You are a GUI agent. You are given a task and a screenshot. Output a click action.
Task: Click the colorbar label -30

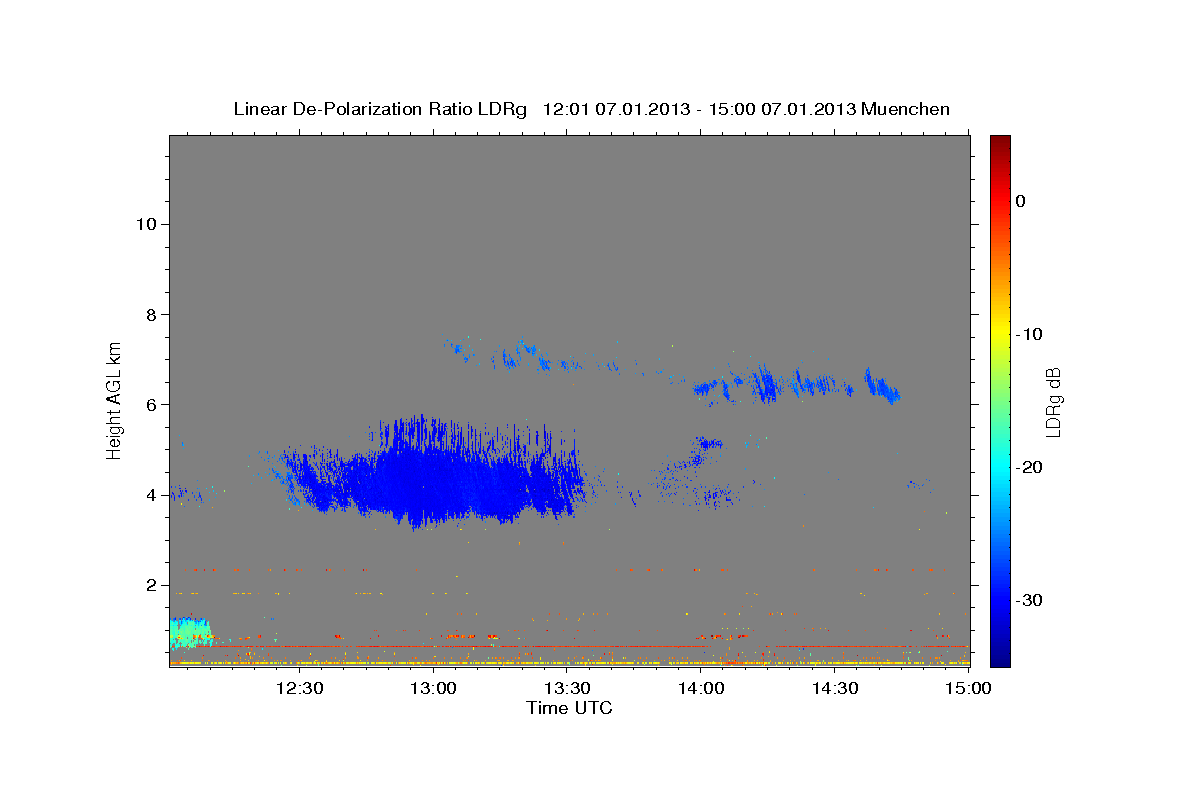(x=1030, y=600)
